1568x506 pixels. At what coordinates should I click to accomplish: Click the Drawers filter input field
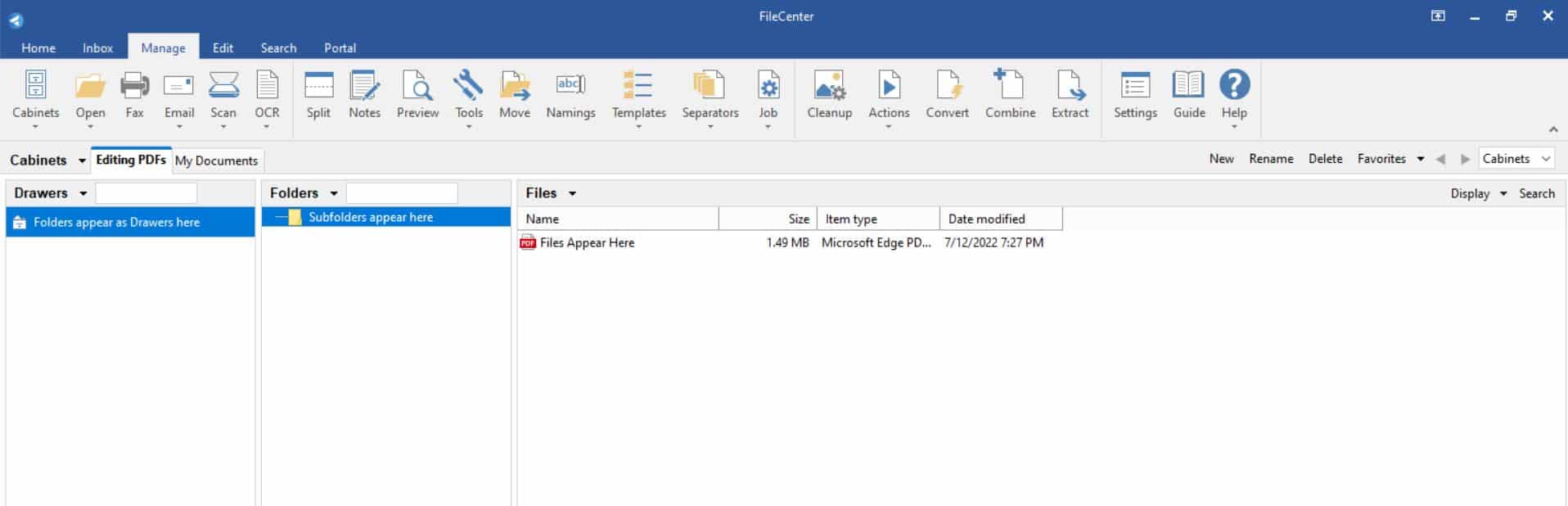click(x=146, y=193)
